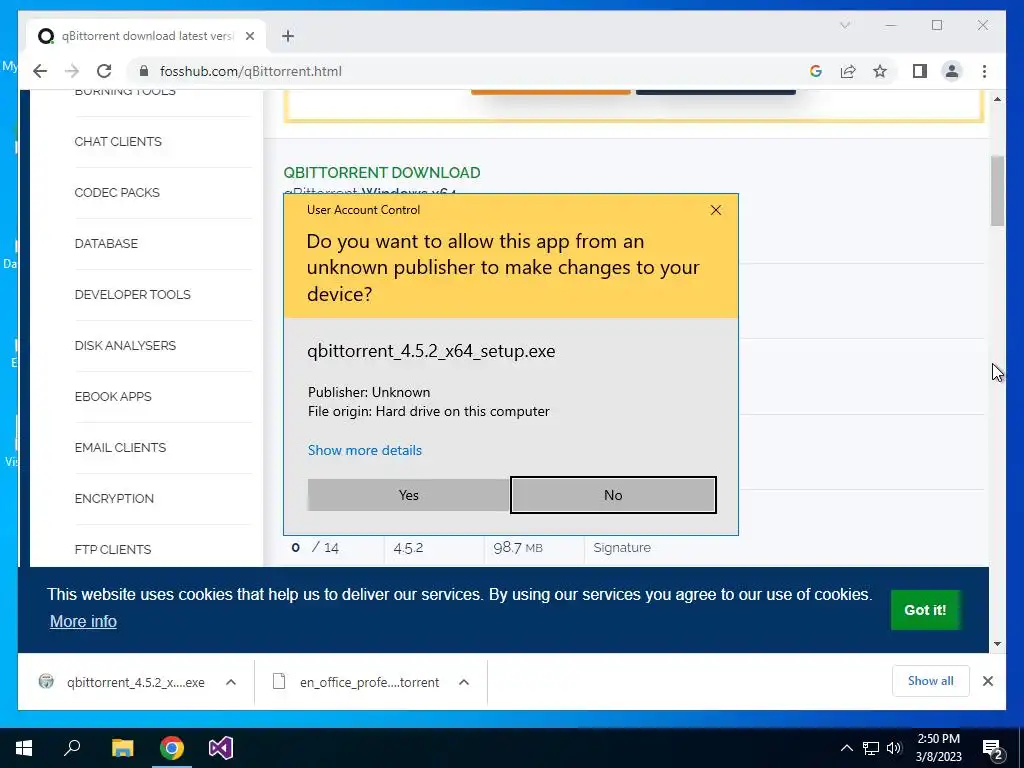Screen dimensions: 1024x768
Task: Open EMAIL CLIENTS category
Action: 120,447
